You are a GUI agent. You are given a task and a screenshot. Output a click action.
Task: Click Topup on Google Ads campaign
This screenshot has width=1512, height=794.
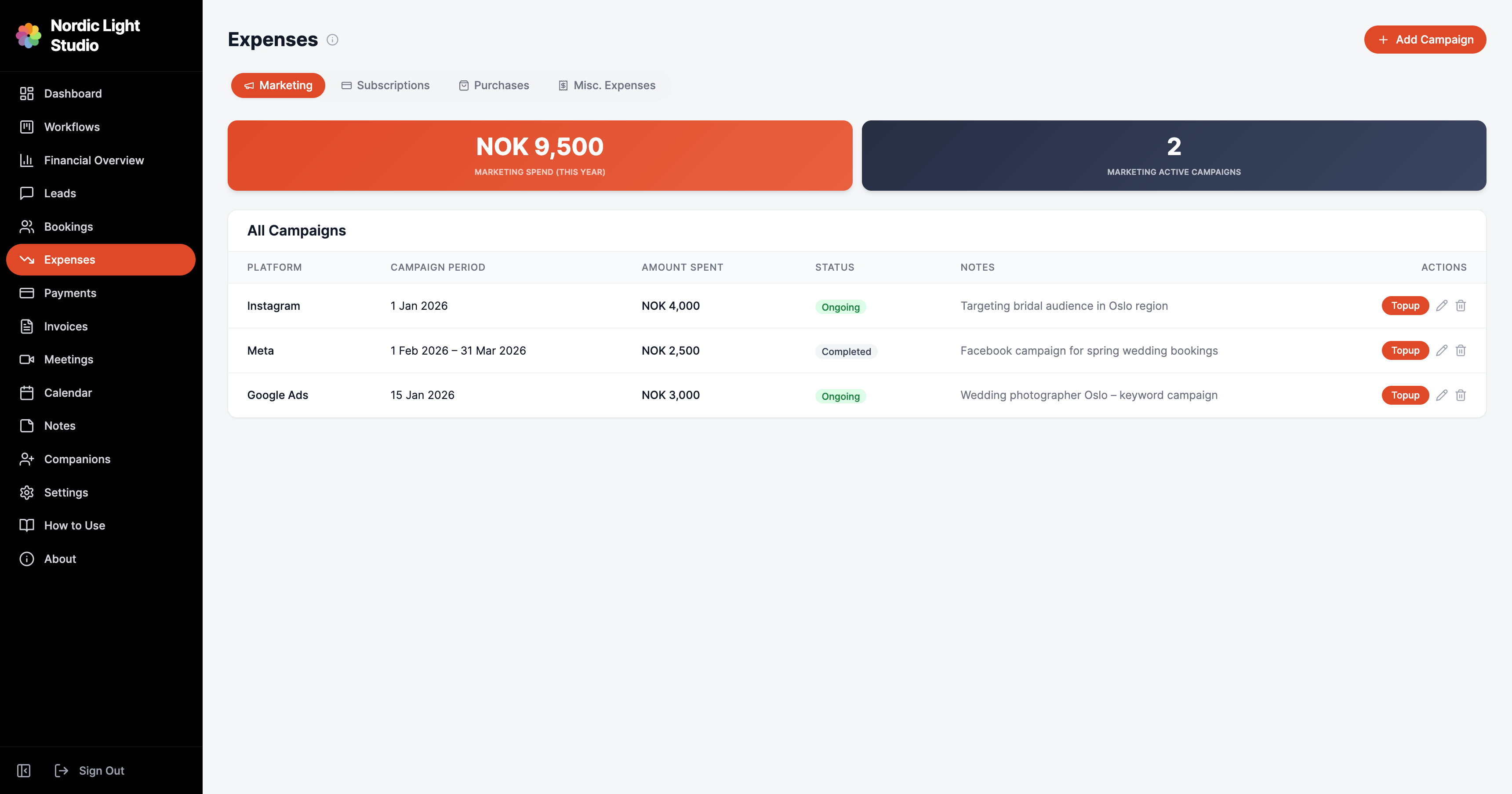pos(1405,395)
